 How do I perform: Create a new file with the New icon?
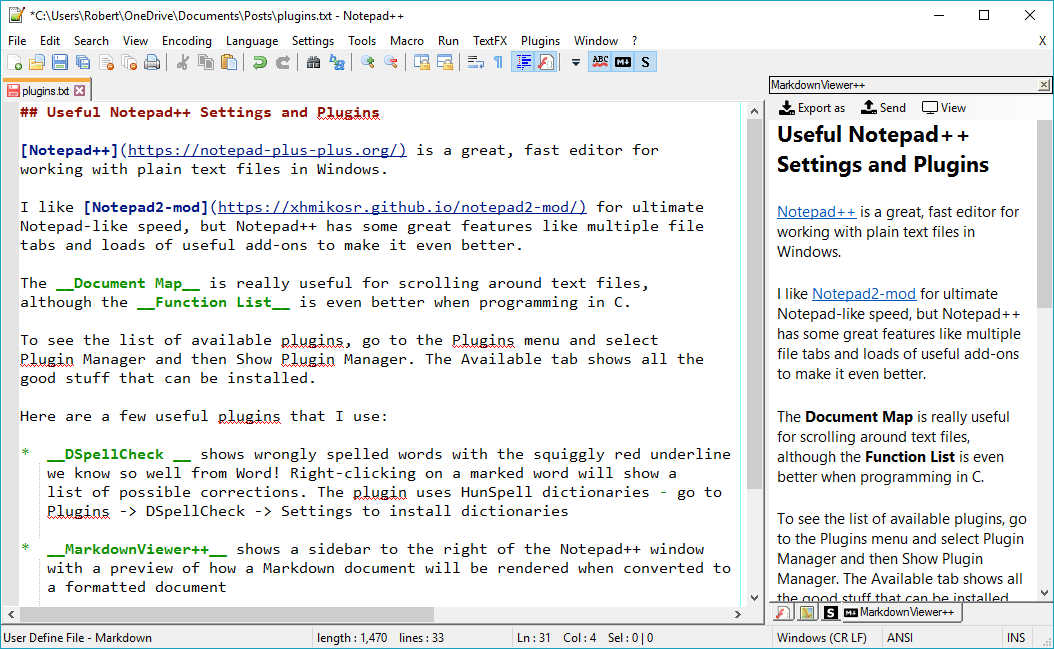coord(15,63)
